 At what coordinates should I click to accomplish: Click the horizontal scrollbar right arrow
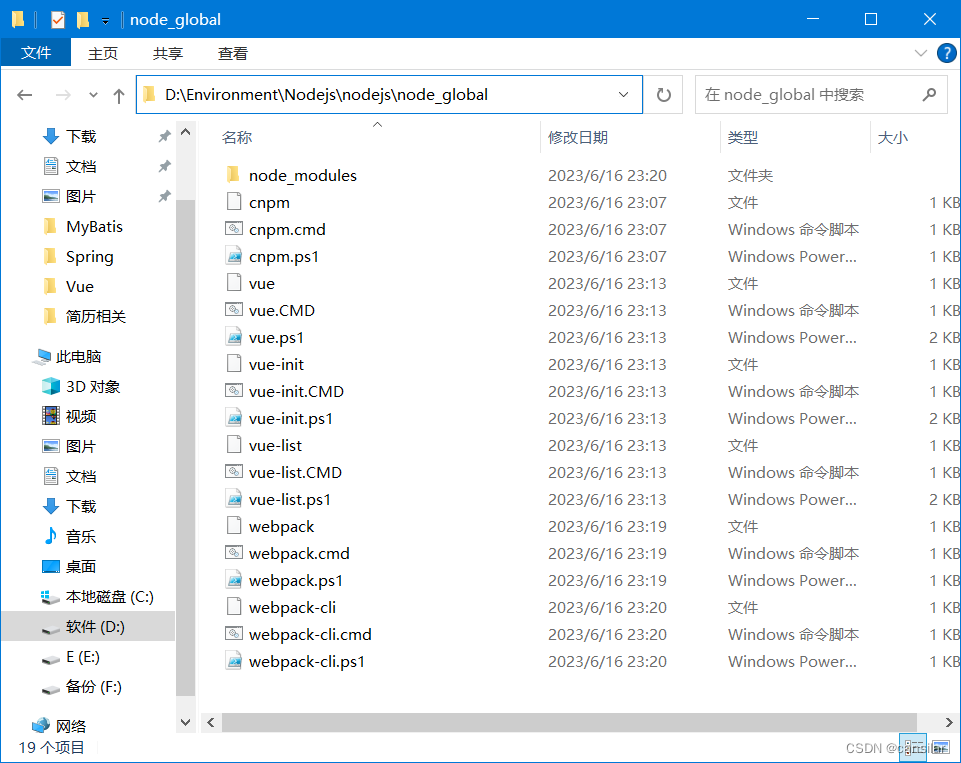click(x=948, y=722)
